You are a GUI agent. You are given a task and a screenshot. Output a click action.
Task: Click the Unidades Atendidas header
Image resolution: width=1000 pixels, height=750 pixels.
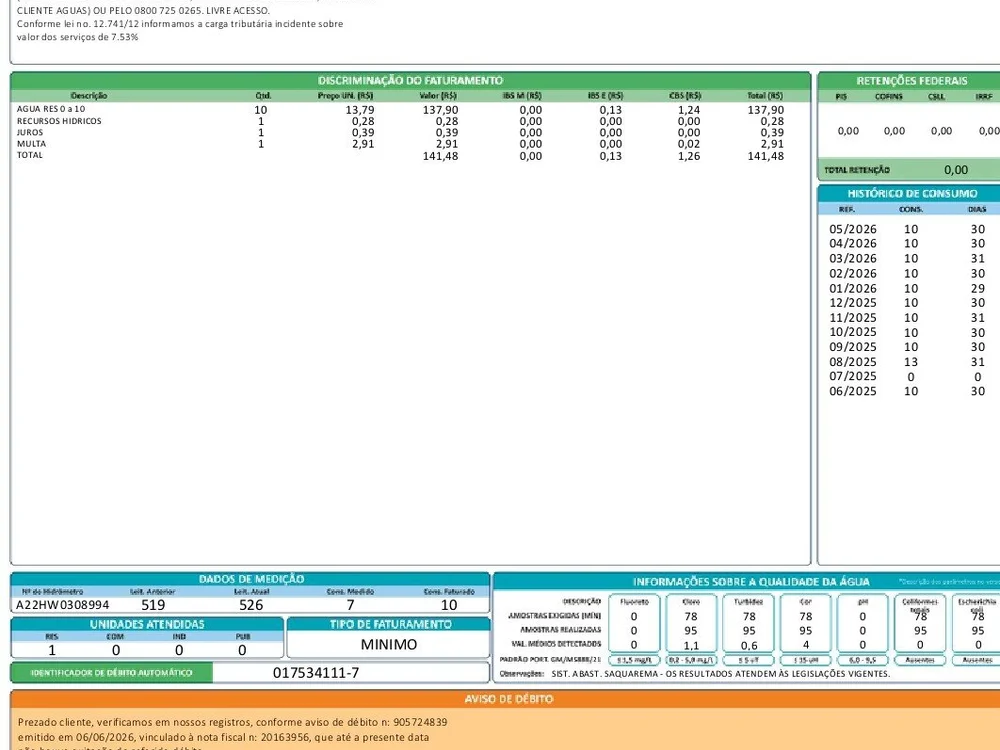click(x=147, y=624)
